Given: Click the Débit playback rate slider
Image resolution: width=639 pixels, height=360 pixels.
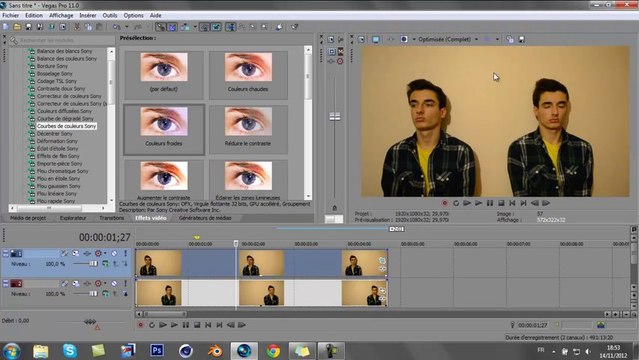Looking at the screenshot, I should tap(89, 322).
